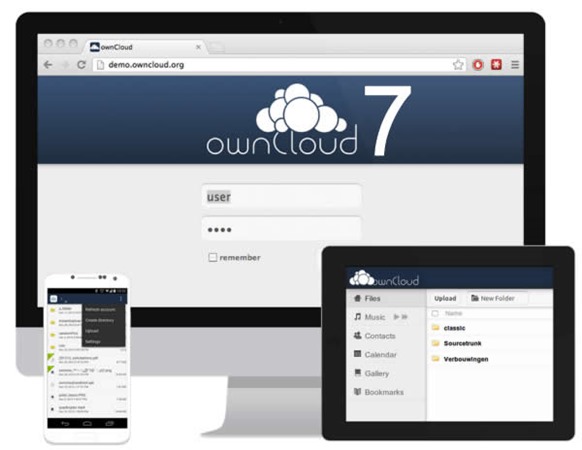Tap the Android home button on phone
This screenshot has width=582, height=450.
coord(87,424)
